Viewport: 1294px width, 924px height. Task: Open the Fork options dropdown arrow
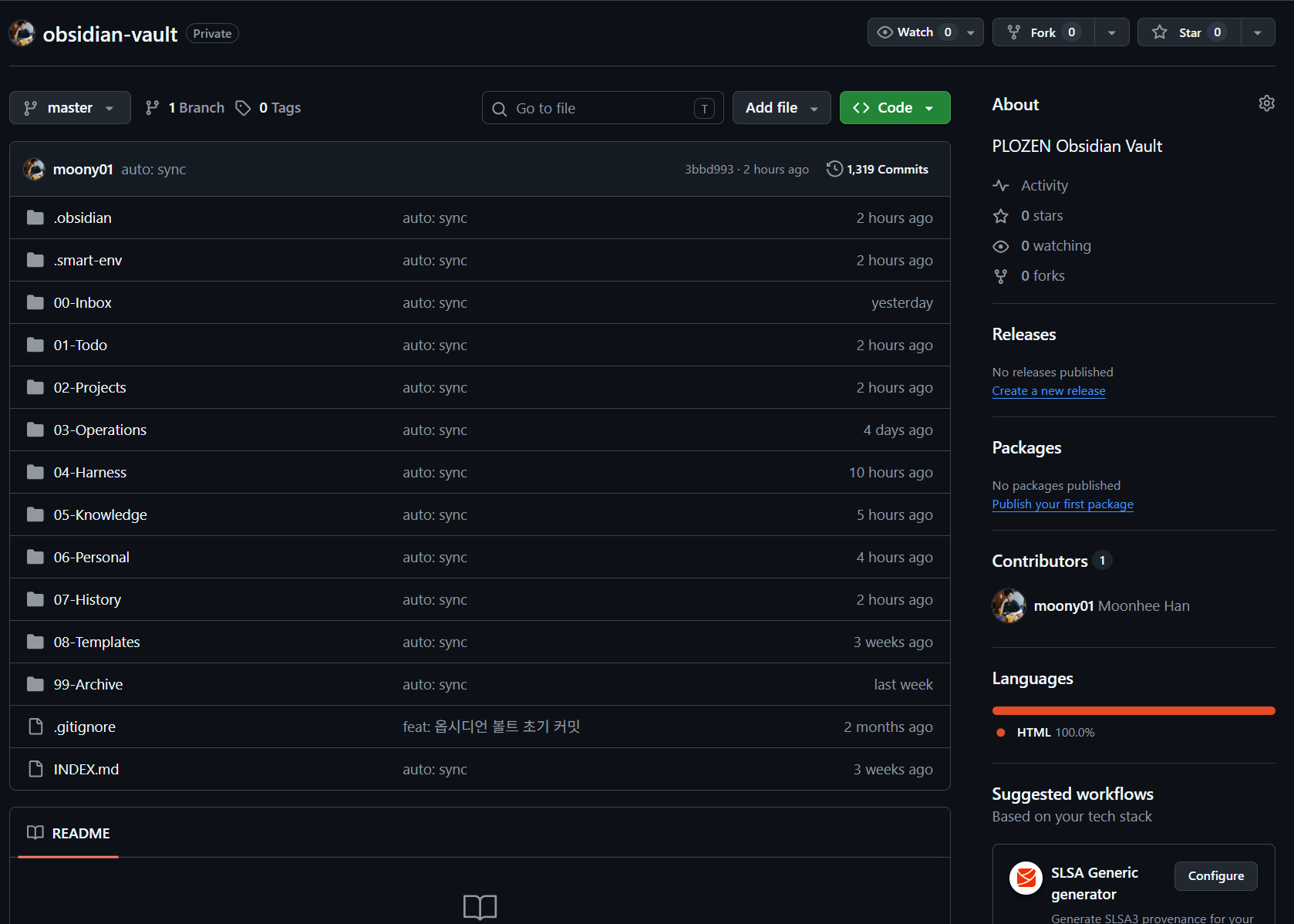tap(1112, 32)
